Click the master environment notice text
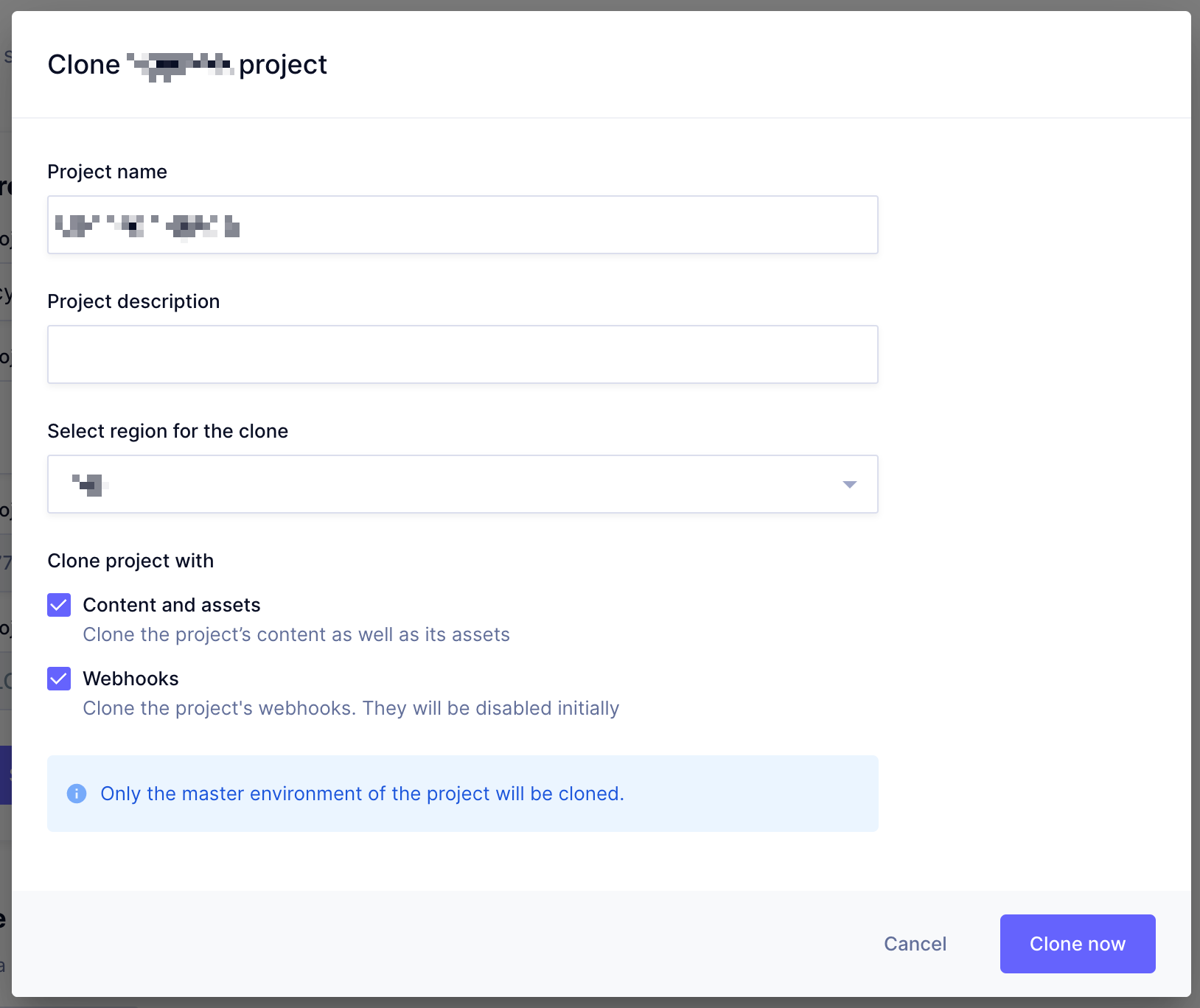1200x1008 pixels. click(x=362, y=794)
